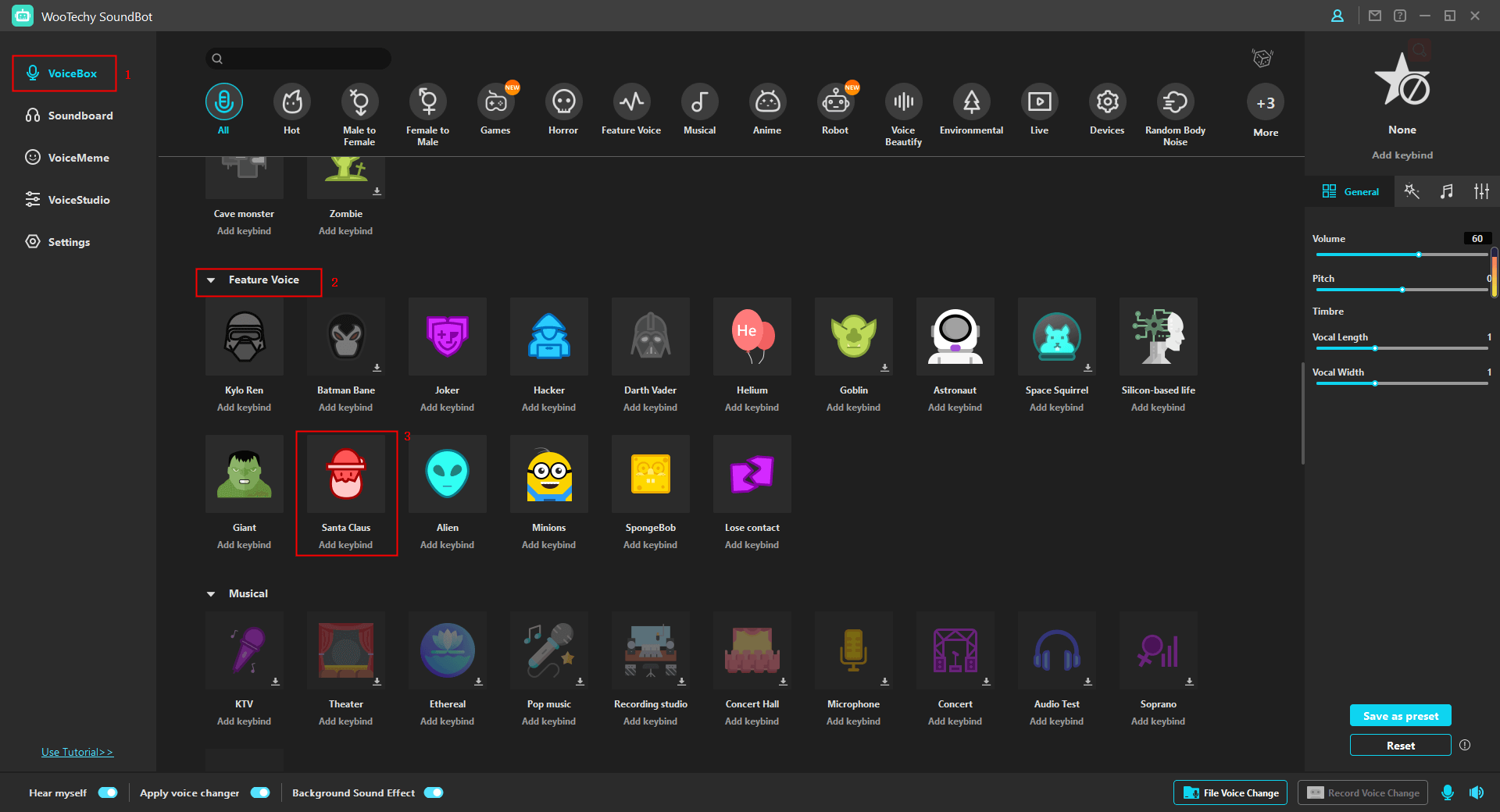Open the Robot voice category

click(x=835, y=101)
